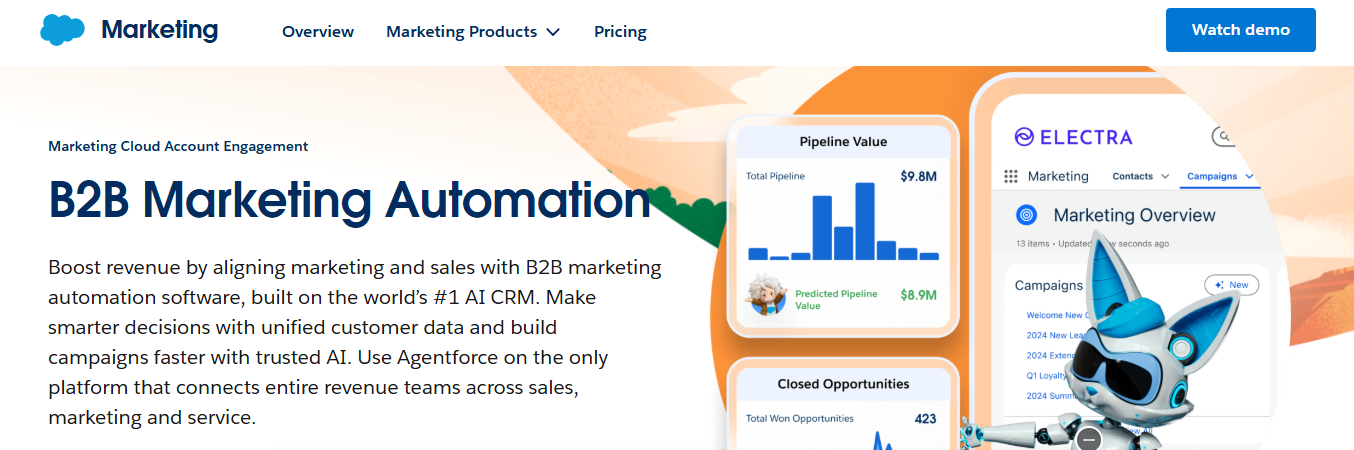Open the Contacts tab in Electra
Viewport: 1354px width, 450px height.
click(x=1133, y=176)
